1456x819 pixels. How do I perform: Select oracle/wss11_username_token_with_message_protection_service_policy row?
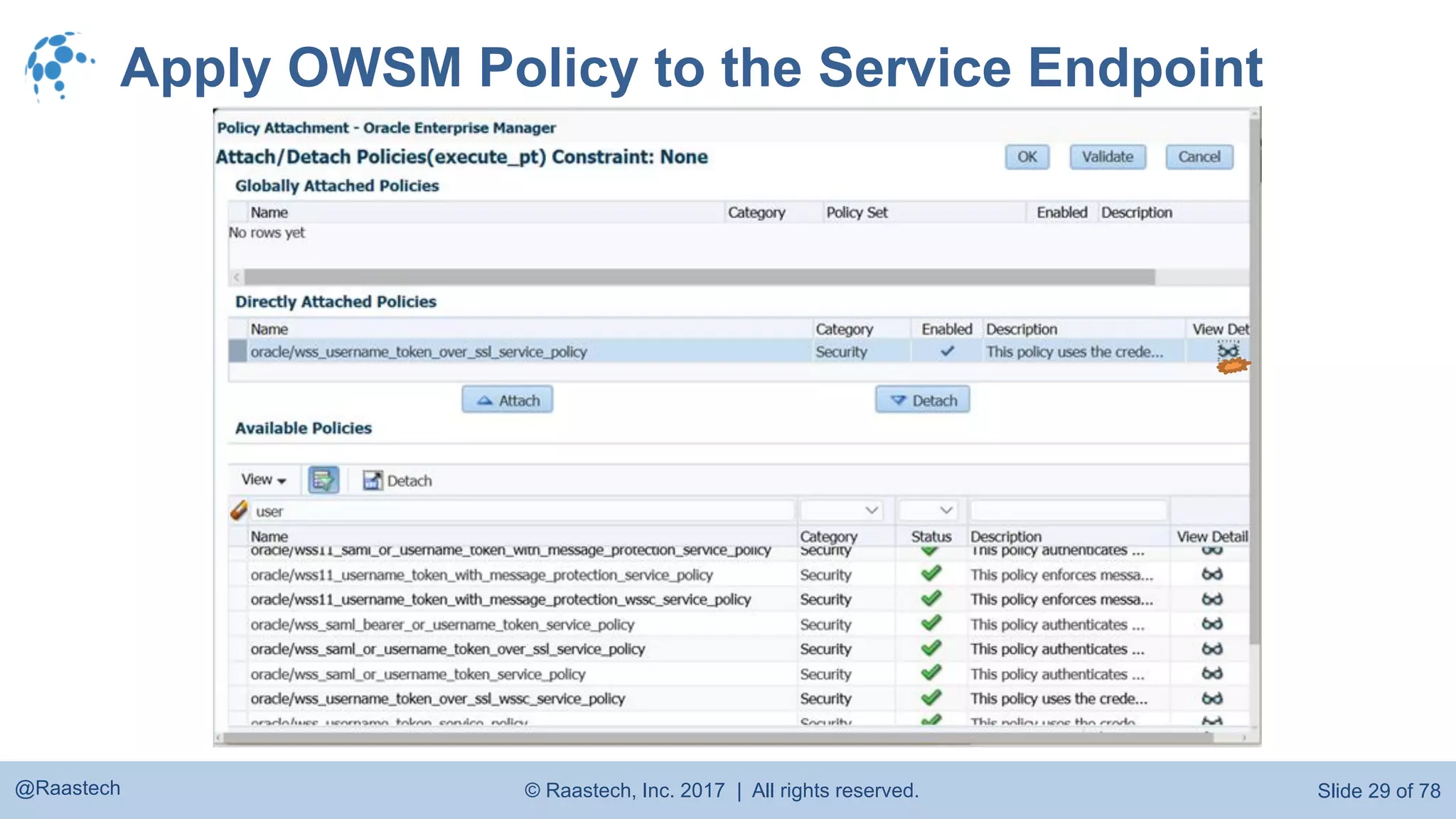[738, 574]
